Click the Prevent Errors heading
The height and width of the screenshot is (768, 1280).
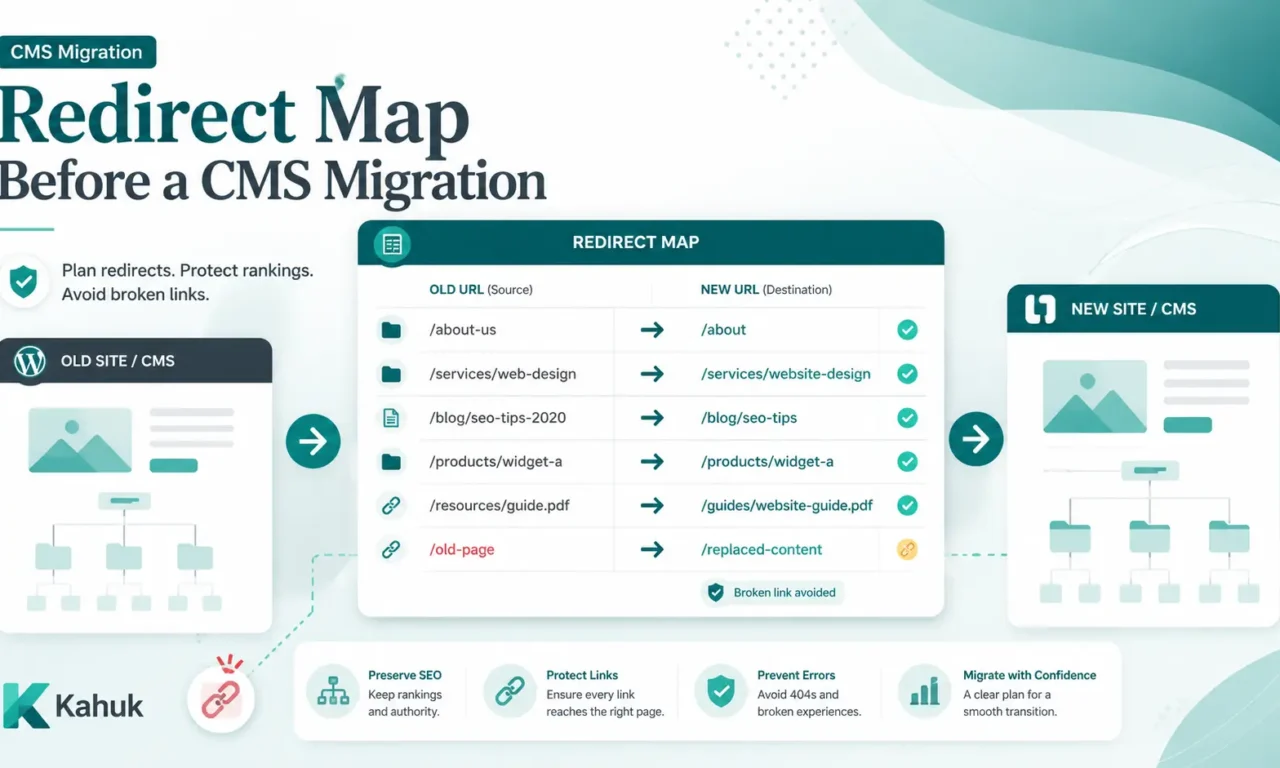796,675
